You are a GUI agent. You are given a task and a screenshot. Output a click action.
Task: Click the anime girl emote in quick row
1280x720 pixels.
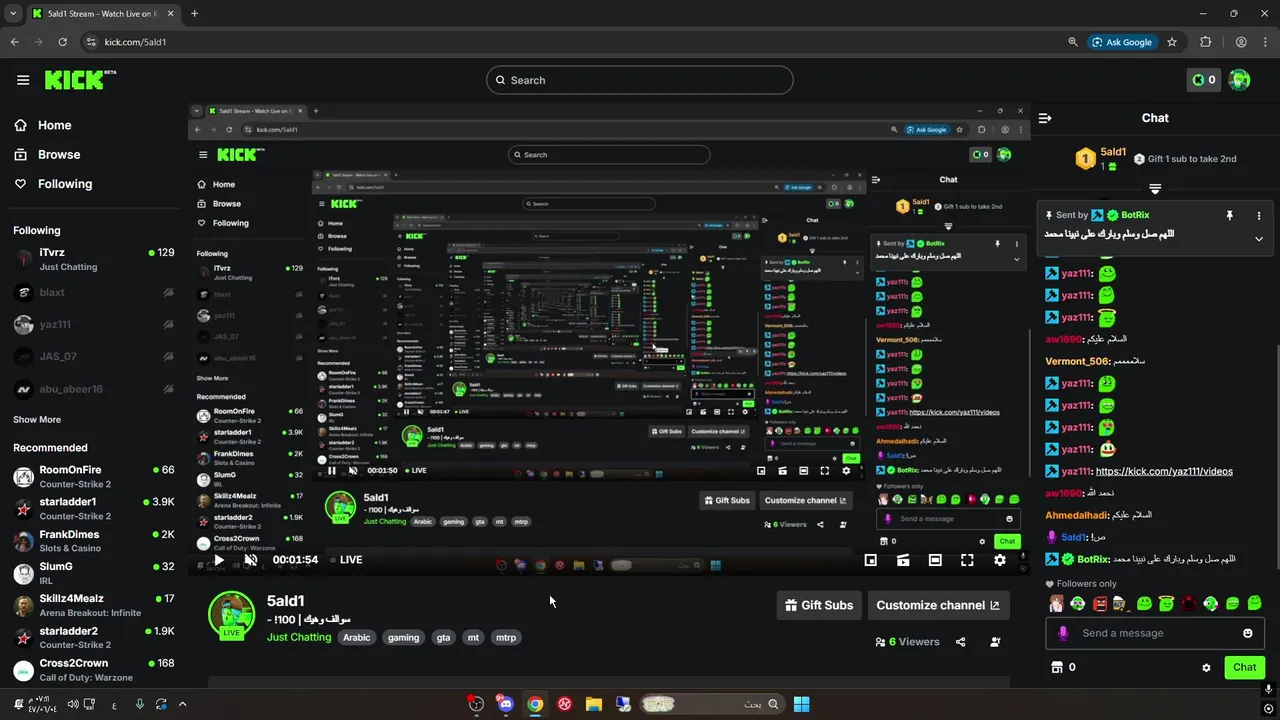pyautogui.click(x=1056, y=603)
